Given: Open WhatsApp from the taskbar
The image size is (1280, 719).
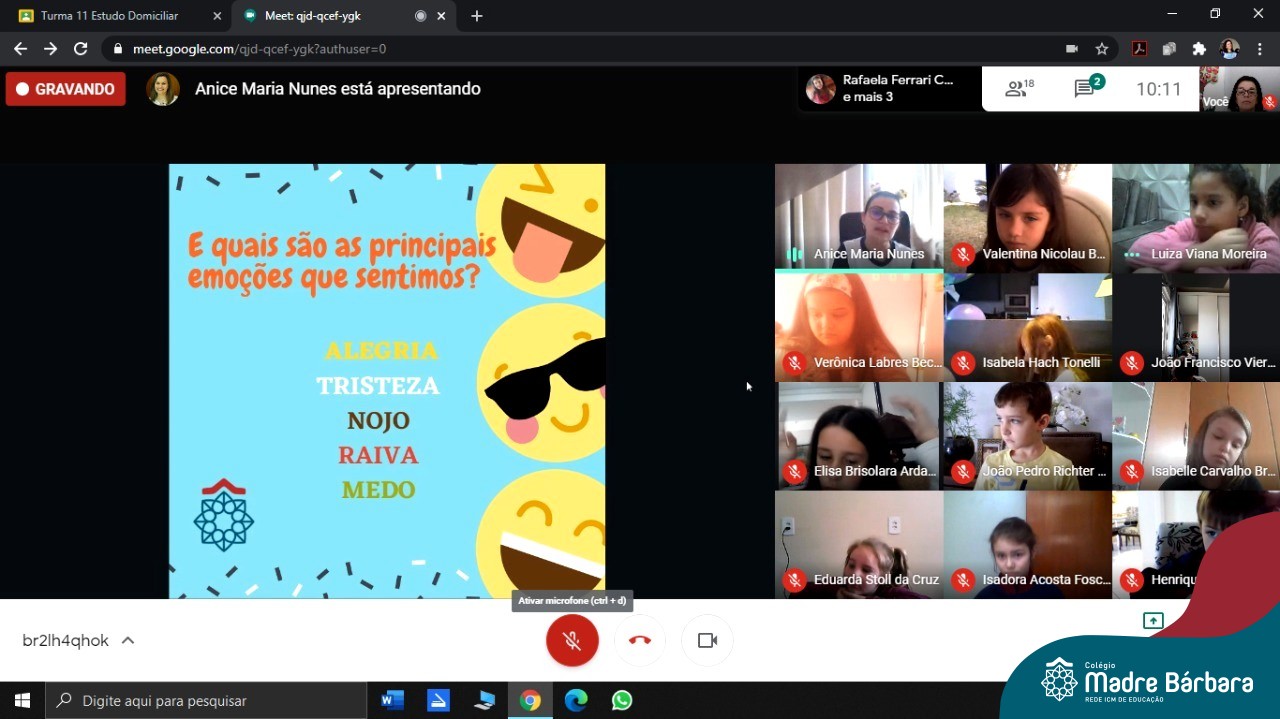Looking at the screenshot, I should [622, 700].
